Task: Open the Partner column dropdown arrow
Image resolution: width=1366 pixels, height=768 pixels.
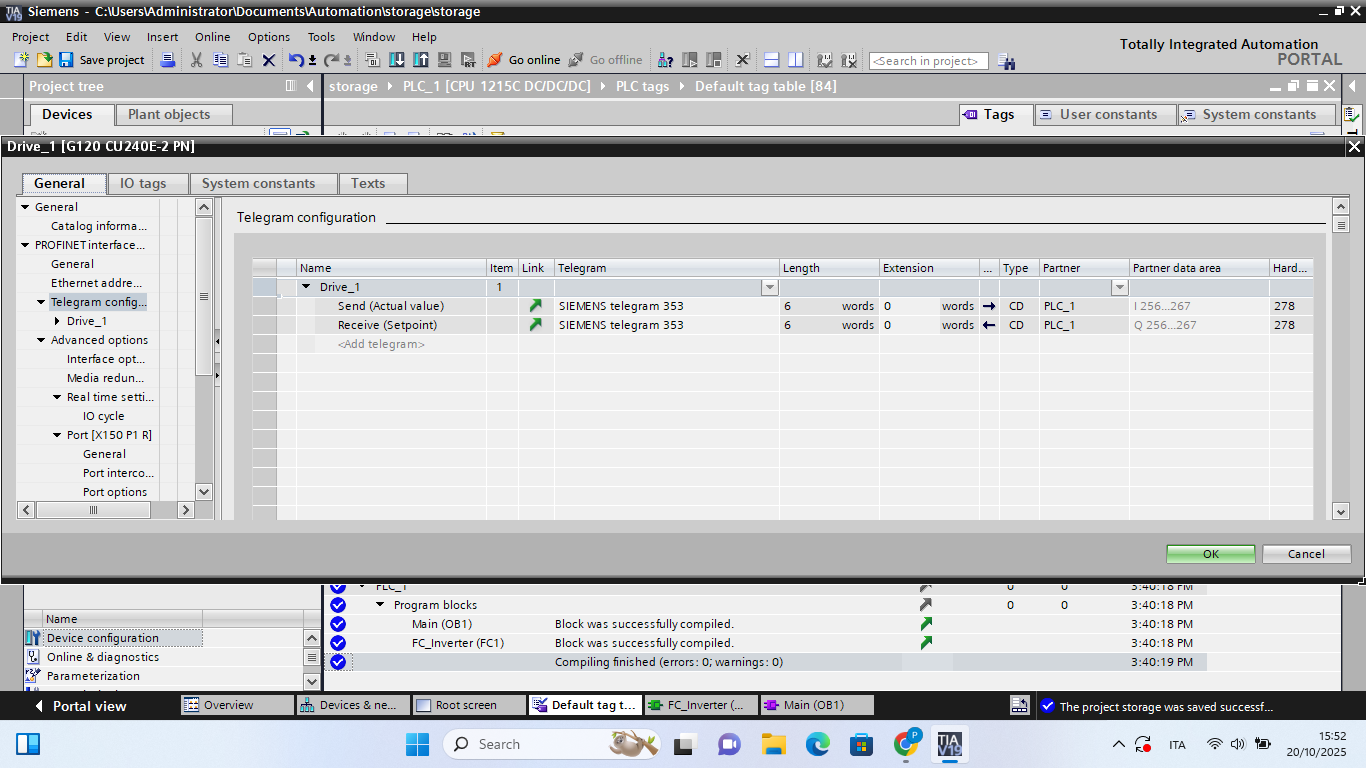Action: click(1119, 288)
